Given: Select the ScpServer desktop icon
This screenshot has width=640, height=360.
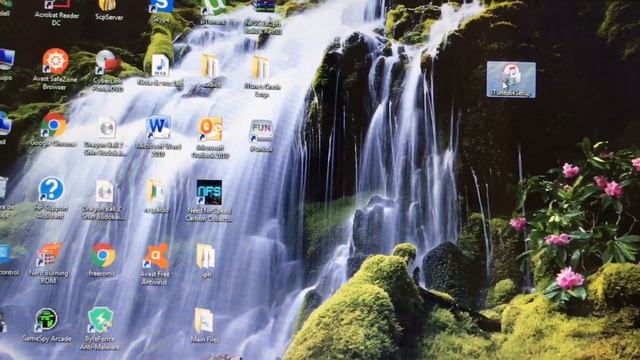Looking at the screenshot, I should 108,10.
